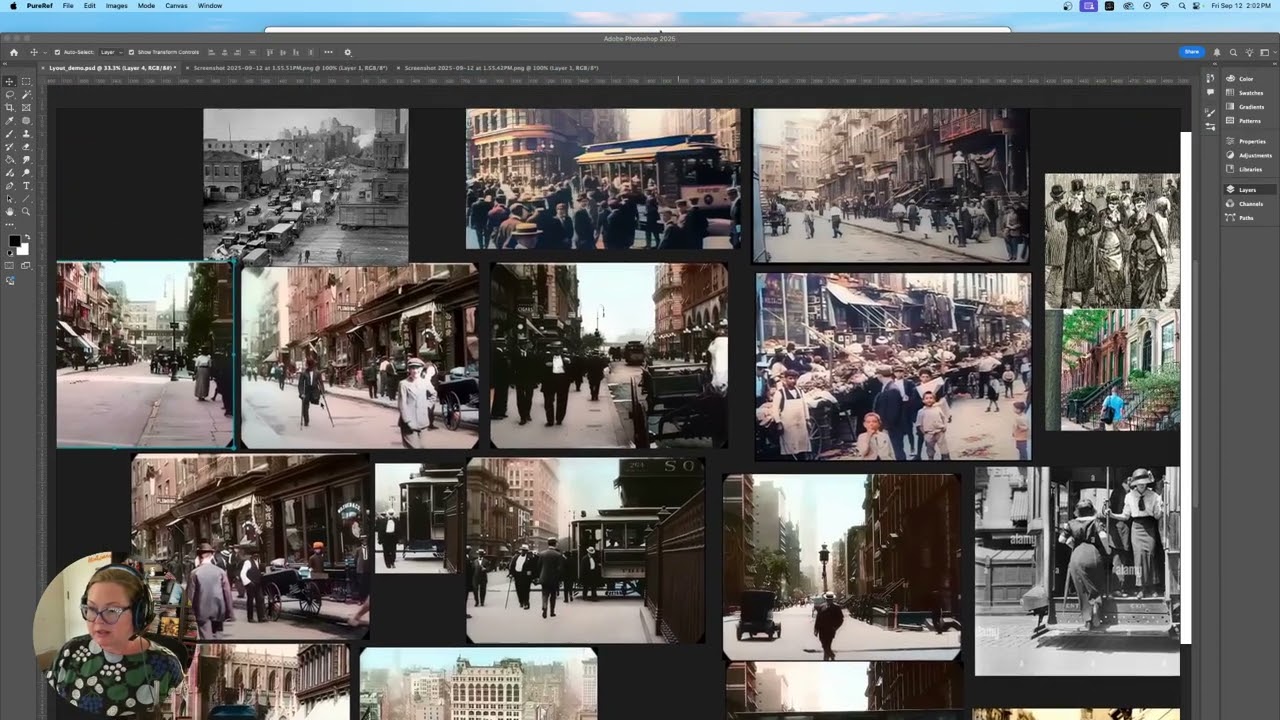Select the Line tool
The image size is (1280, 720).
(x=26, y=198)
